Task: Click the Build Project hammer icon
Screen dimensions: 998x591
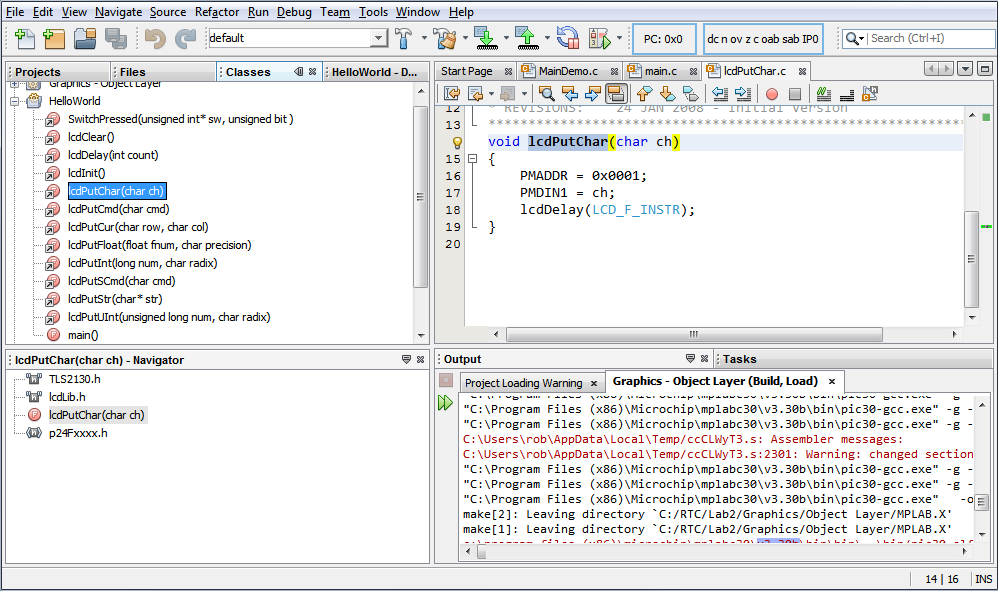Action: pos(404,39)
